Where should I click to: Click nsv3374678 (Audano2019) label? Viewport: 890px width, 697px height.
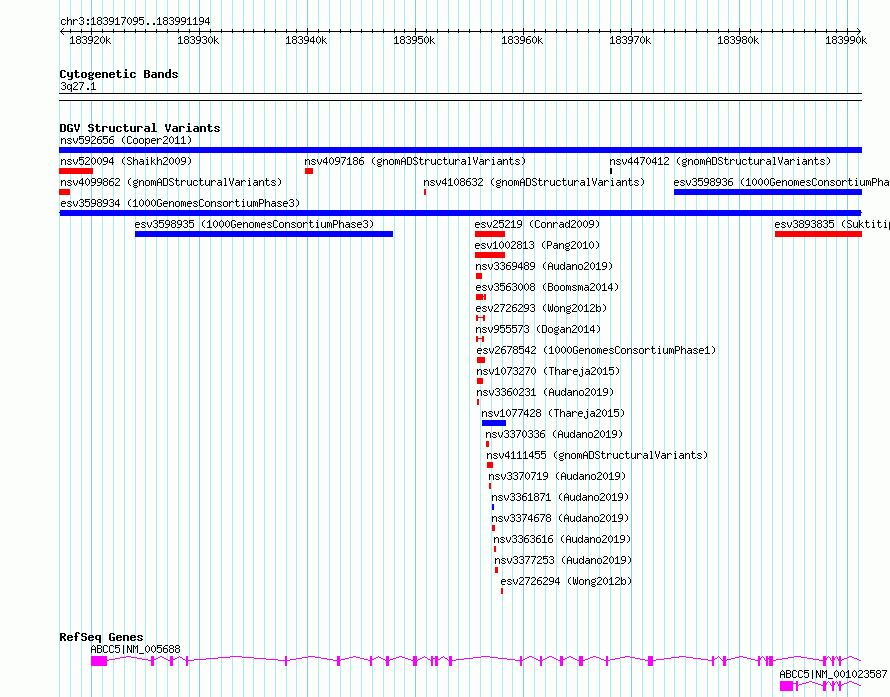[561, 518]
